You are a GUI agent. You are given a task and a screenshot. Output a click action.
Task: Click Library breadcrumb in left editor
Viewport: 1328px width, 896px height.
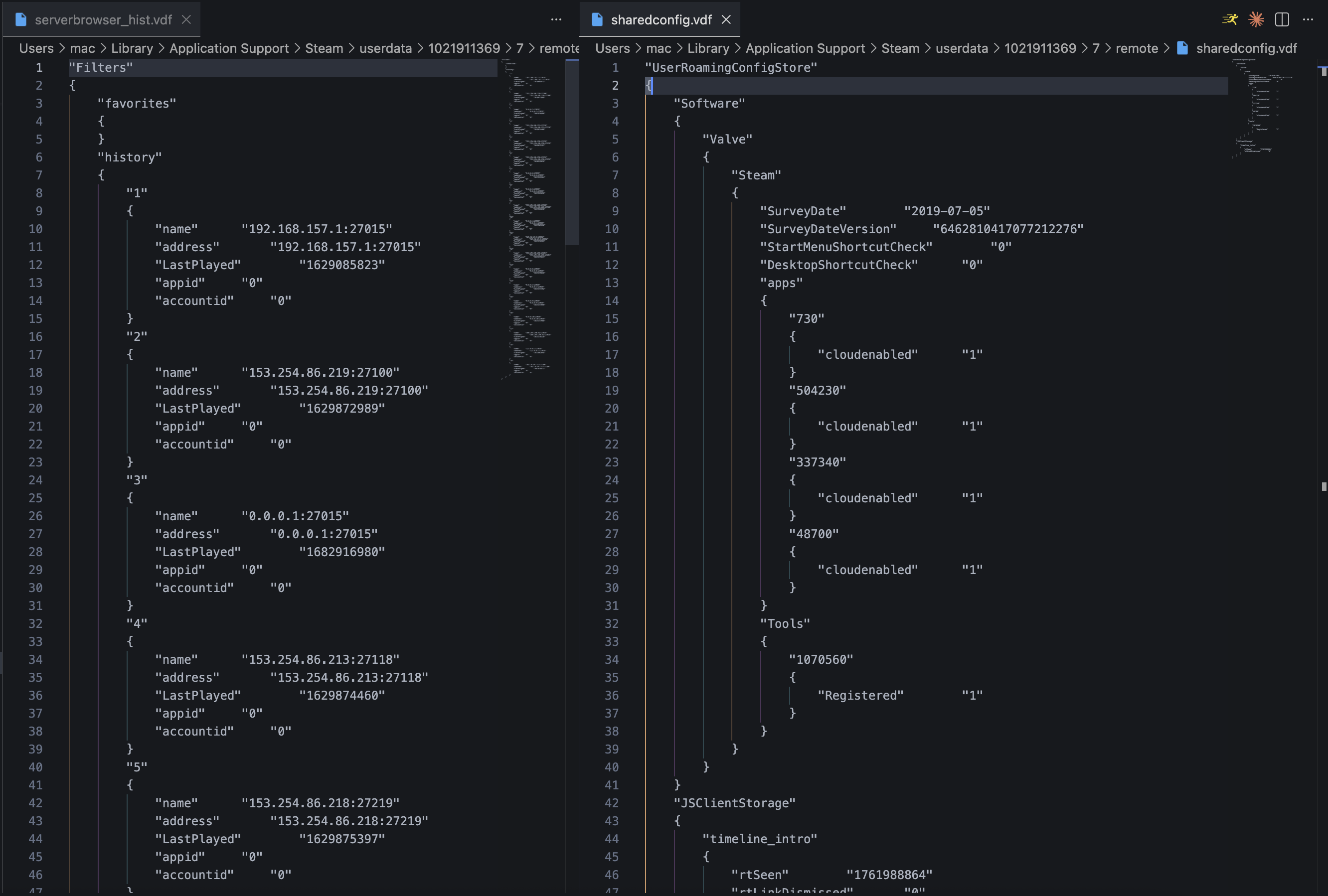[132, 48]
